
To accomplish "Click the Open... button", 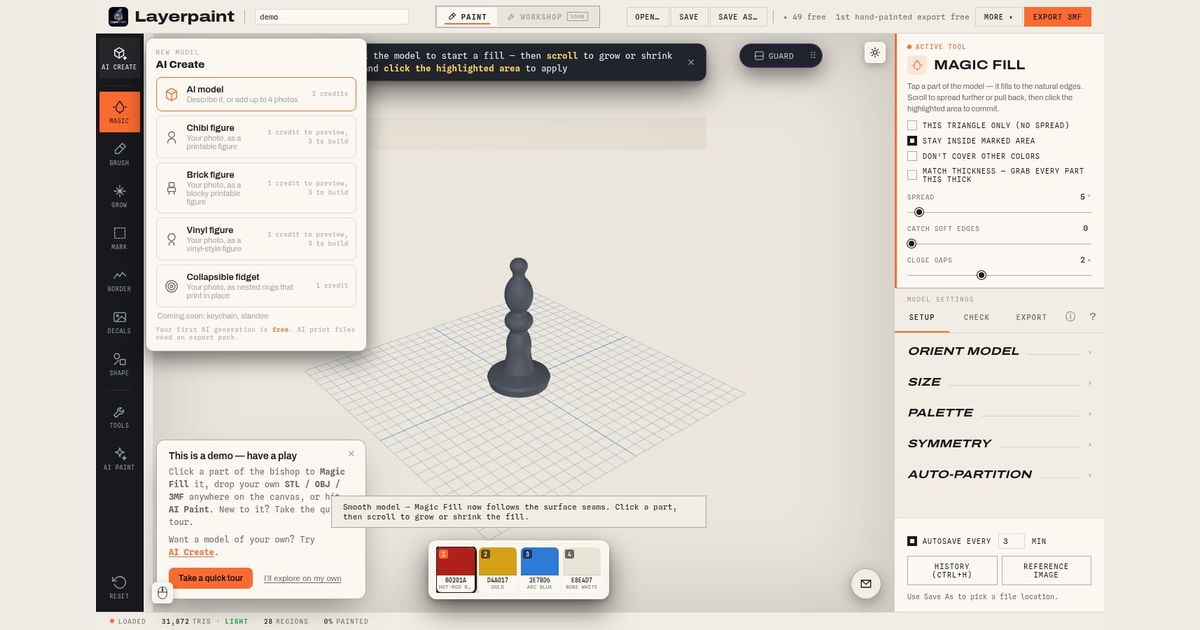I will [647, 17].
